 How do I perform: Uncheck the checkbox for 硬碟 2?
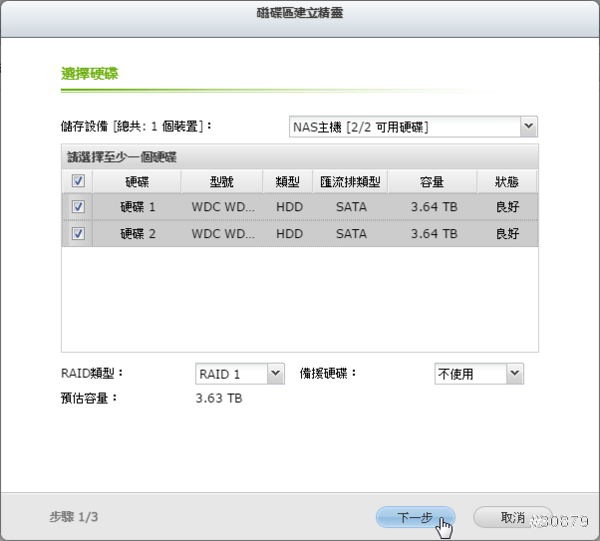78,234
